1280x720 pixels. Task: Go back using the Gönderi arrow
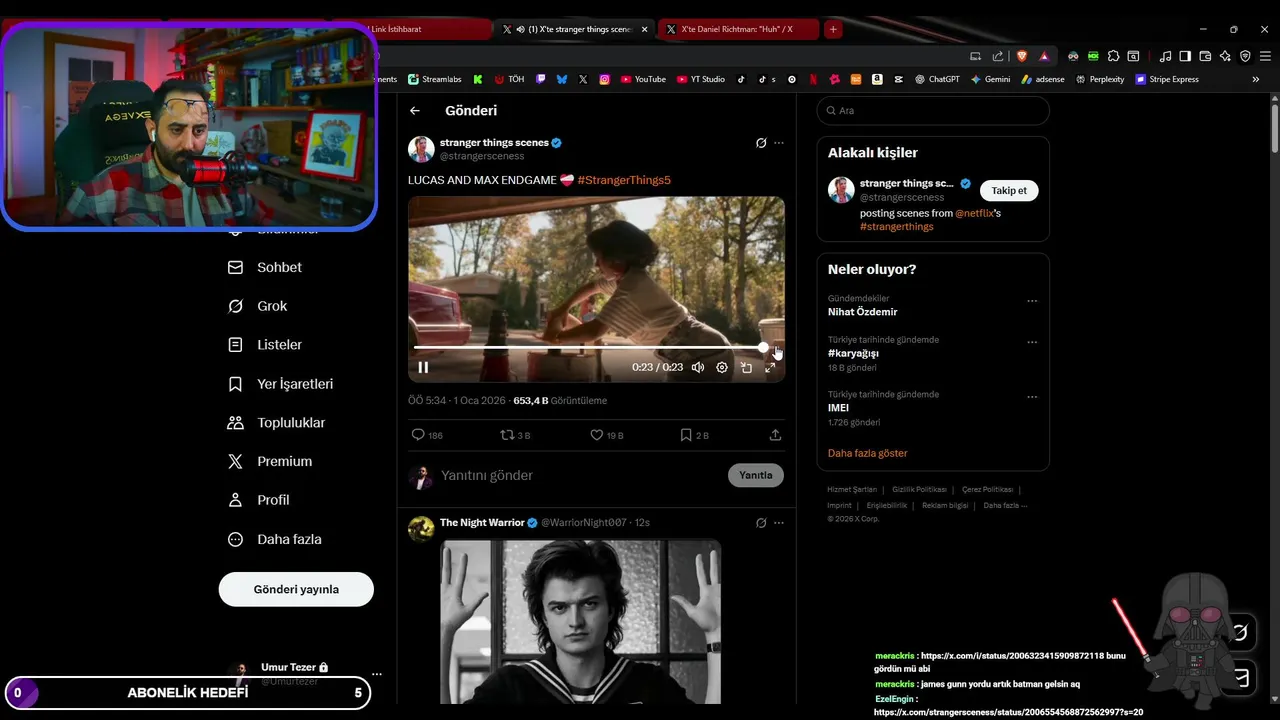[x=415, y=111]
